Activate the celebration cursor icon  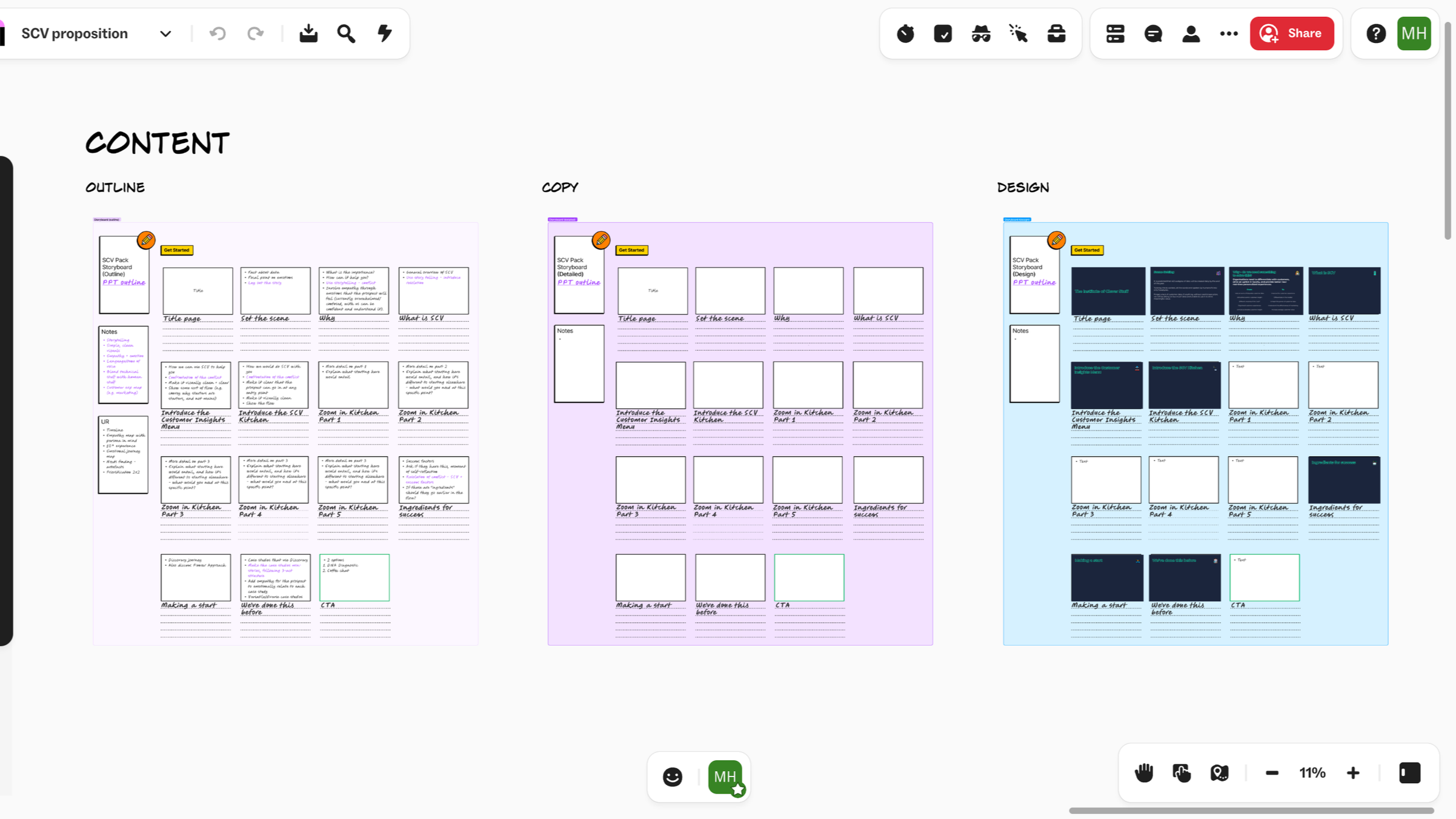[x=1019, y=33]
